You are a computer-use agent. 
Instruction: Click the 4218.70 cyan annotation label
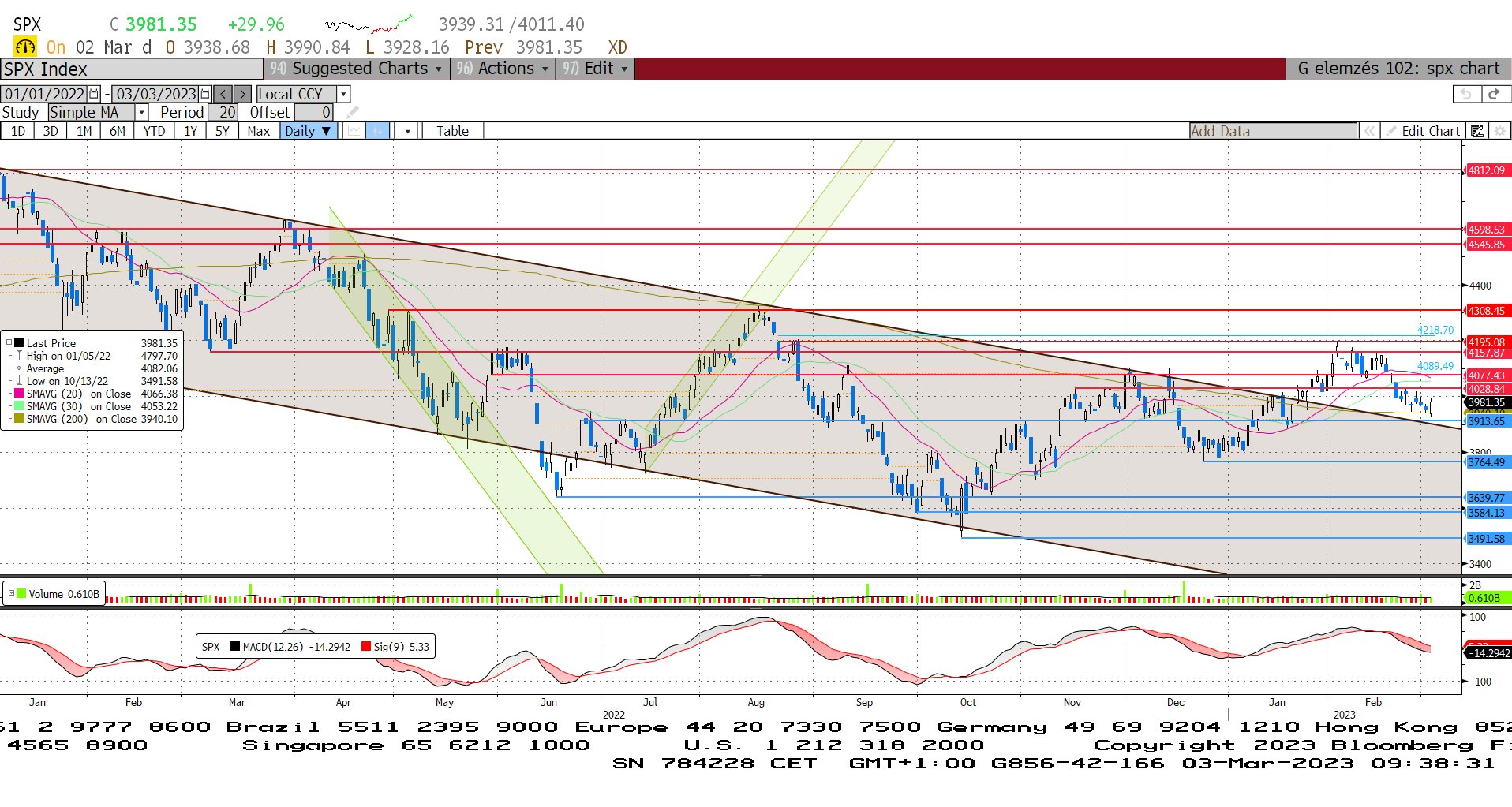coord(1435,330)
